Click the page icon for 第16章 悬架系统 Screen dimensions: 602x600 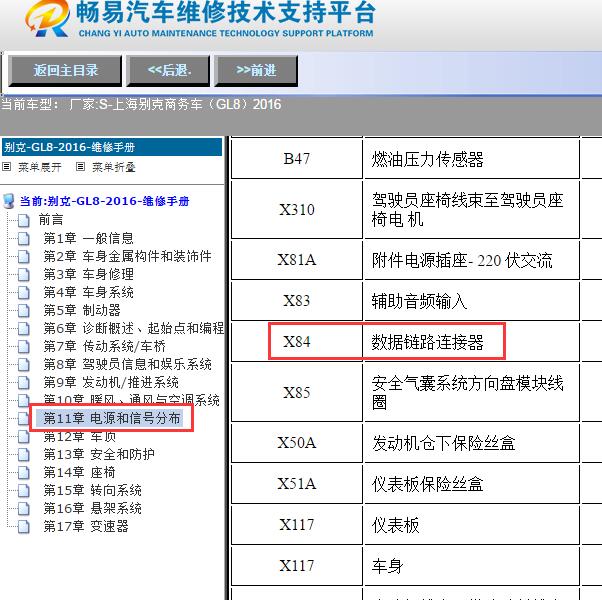23,509
